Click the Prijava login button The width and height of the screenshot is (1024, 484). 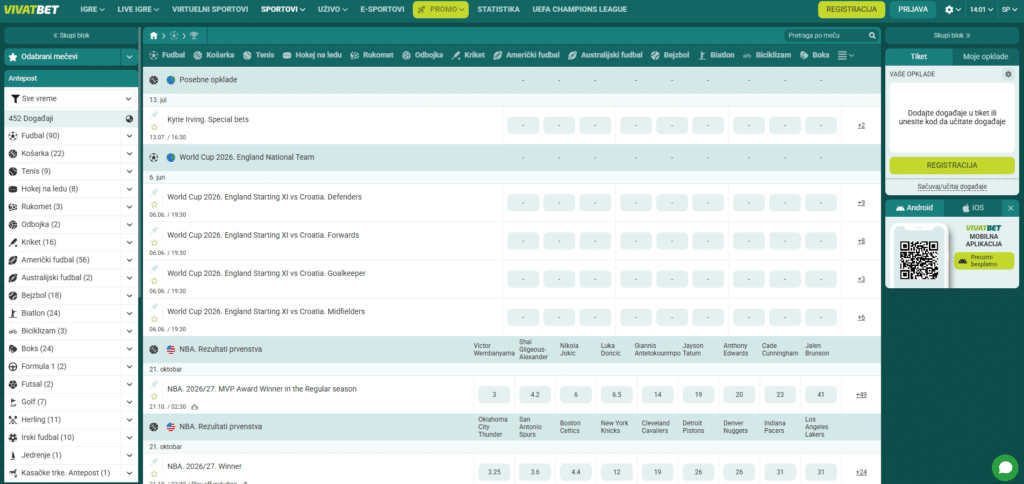coord(912,10)
